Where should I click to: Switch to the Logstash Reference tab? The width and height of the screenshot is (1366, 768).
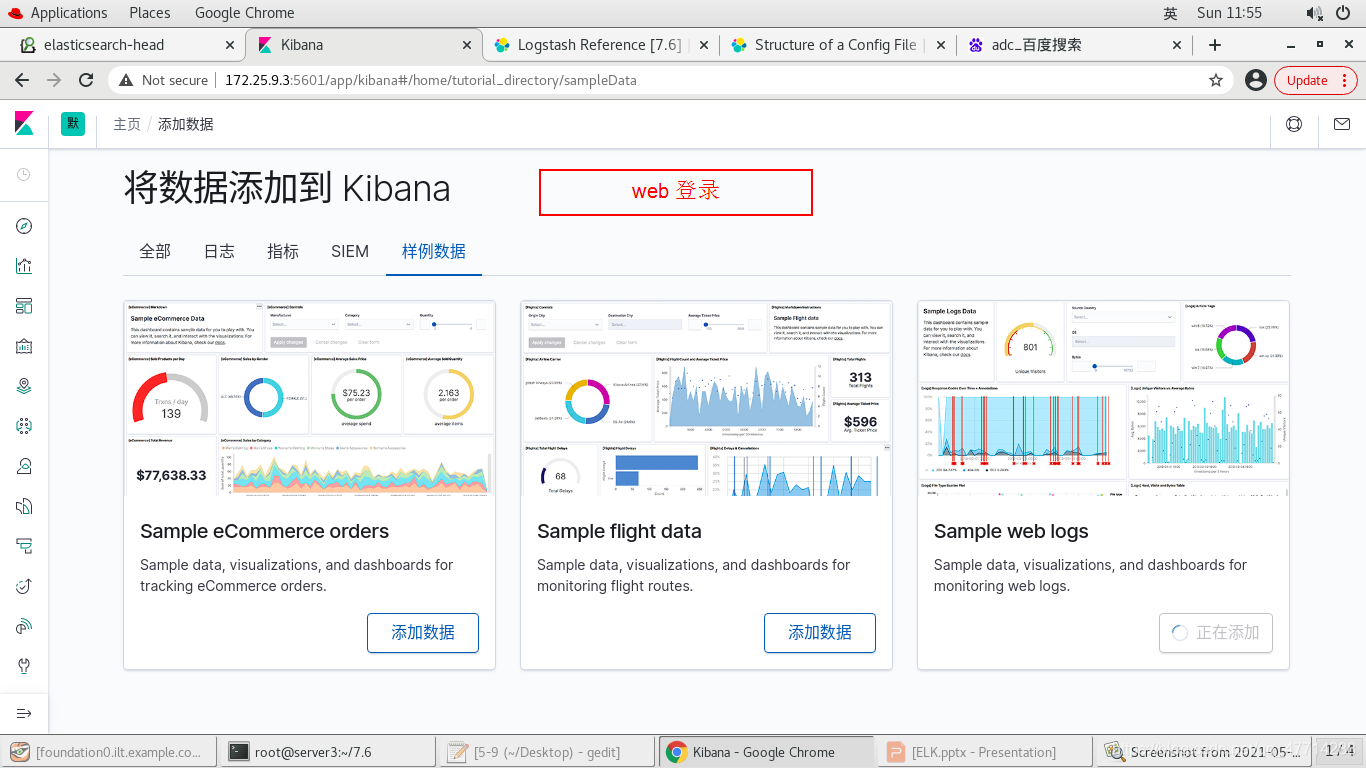[598, 45]
